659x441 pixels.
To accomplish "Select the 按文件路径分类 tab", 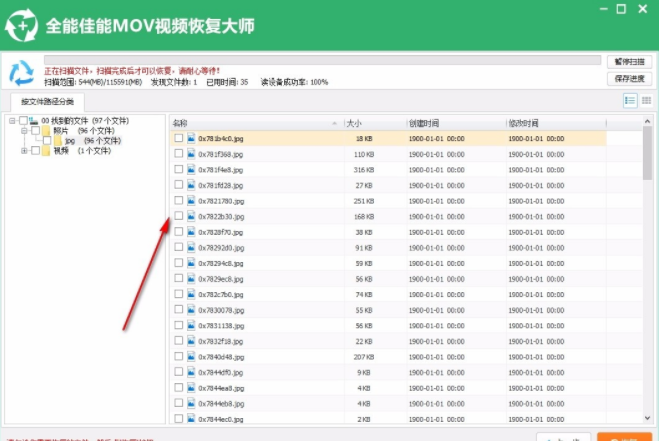I will (46, 102).
